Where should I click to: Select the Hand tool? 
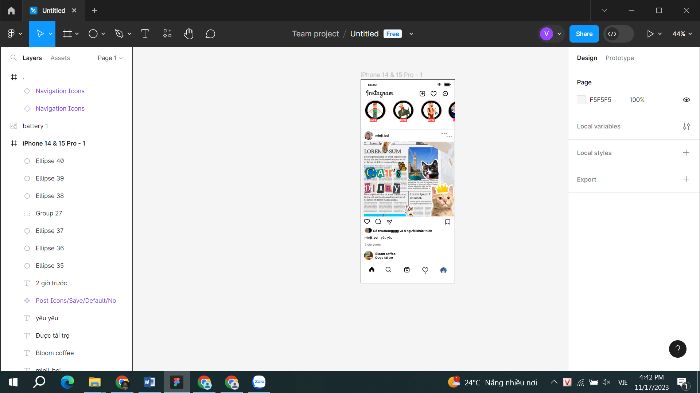pos(188,33)
